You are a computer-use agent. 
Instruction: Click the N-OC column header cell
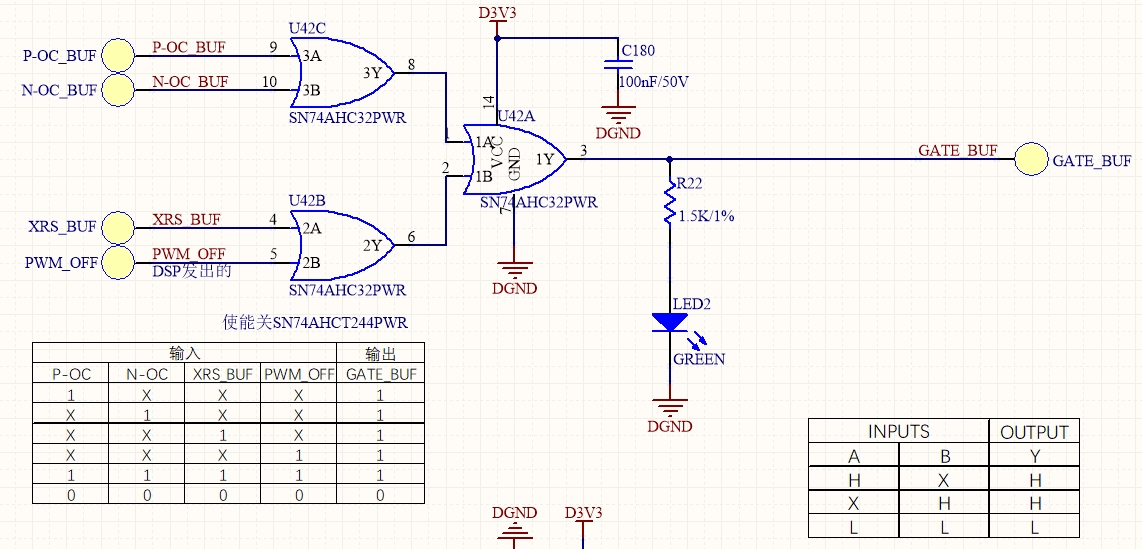pyautogui.click(x=146, y=375)
